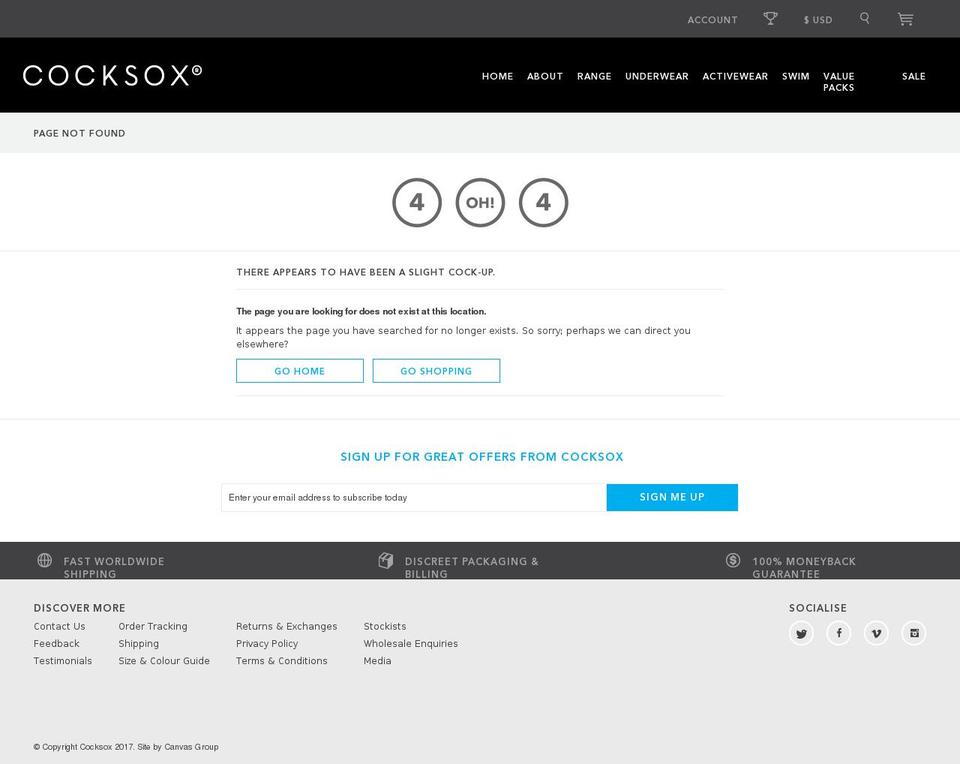The image size is (960, 764).
Task: Click the OH! circle graphic
Action: (x=480, y=203)
